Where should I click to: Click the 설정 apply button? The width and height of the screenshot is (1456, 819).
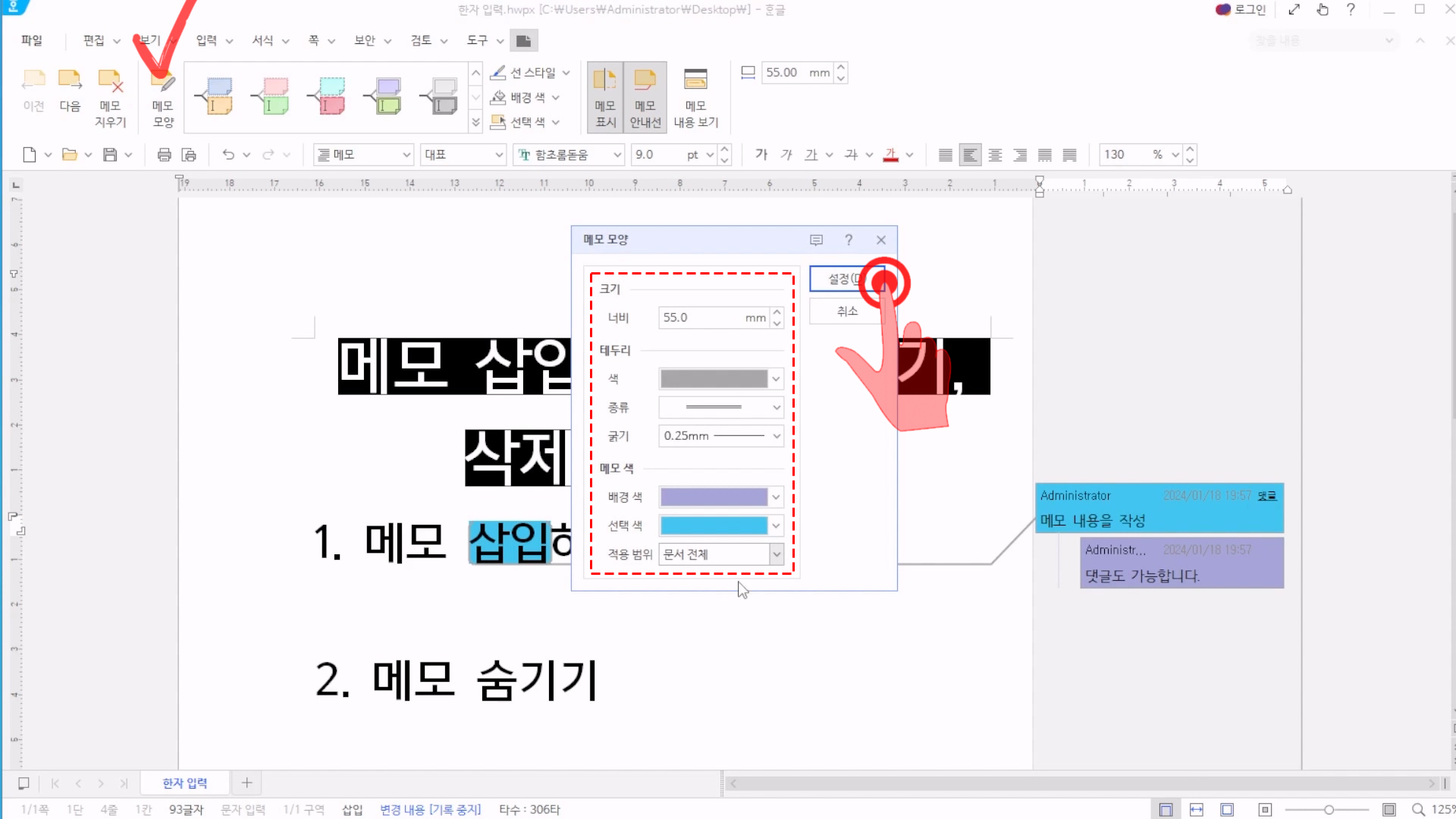pos(840,279)
